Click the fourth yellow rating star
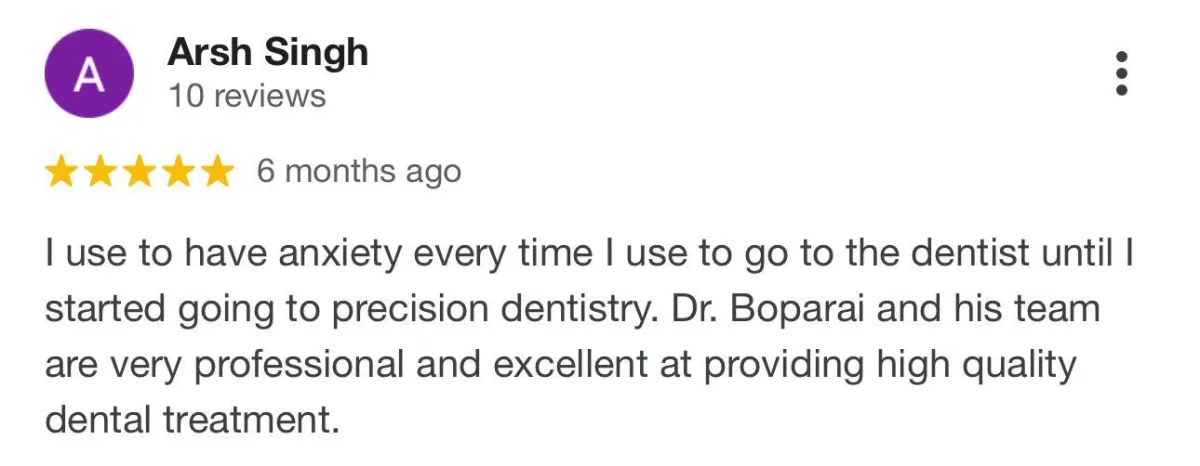The height and width of the screenshot is (466, 1200). click(176, 172)
